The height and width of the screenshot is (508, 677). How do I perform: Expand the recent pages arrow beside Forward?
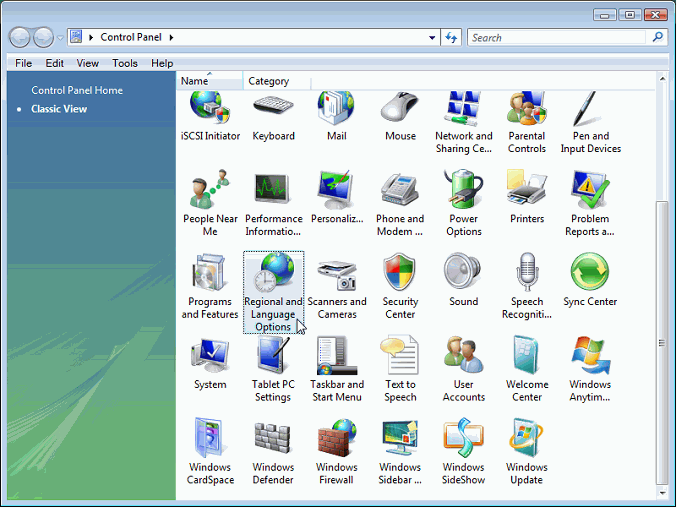[x=60, y=38]
